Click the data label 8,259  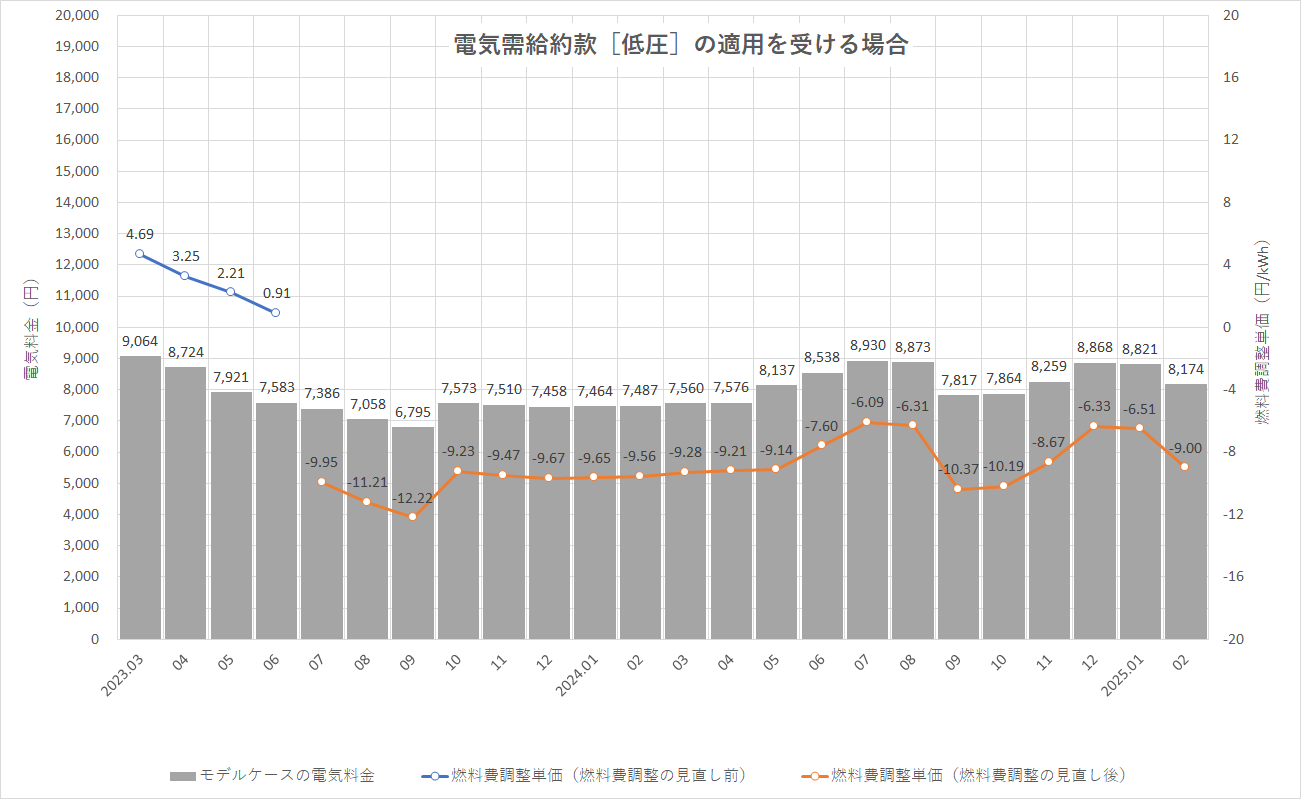1049,366
